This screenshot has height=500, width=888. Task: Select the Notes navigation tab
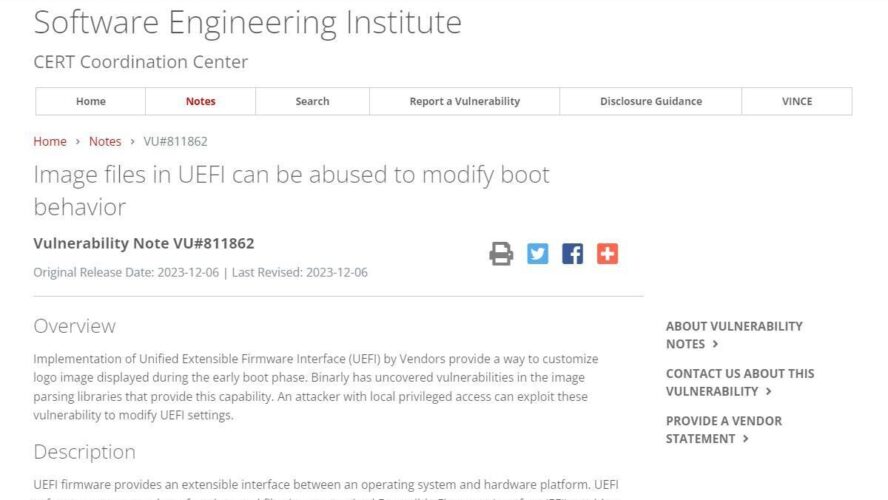pyautogui.click(x=200, y=101)
